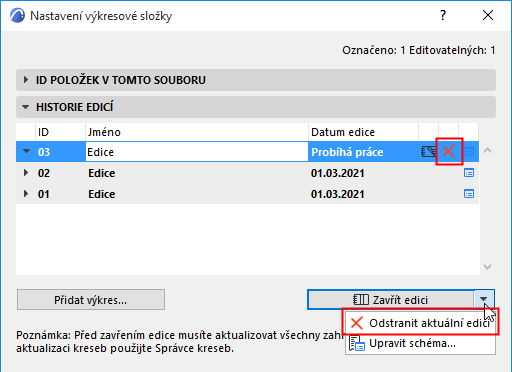Open the dropdown arrow next to Zavřít edici
The width and height of the screenshot is (512, 372).
click(x=484, y=299)
